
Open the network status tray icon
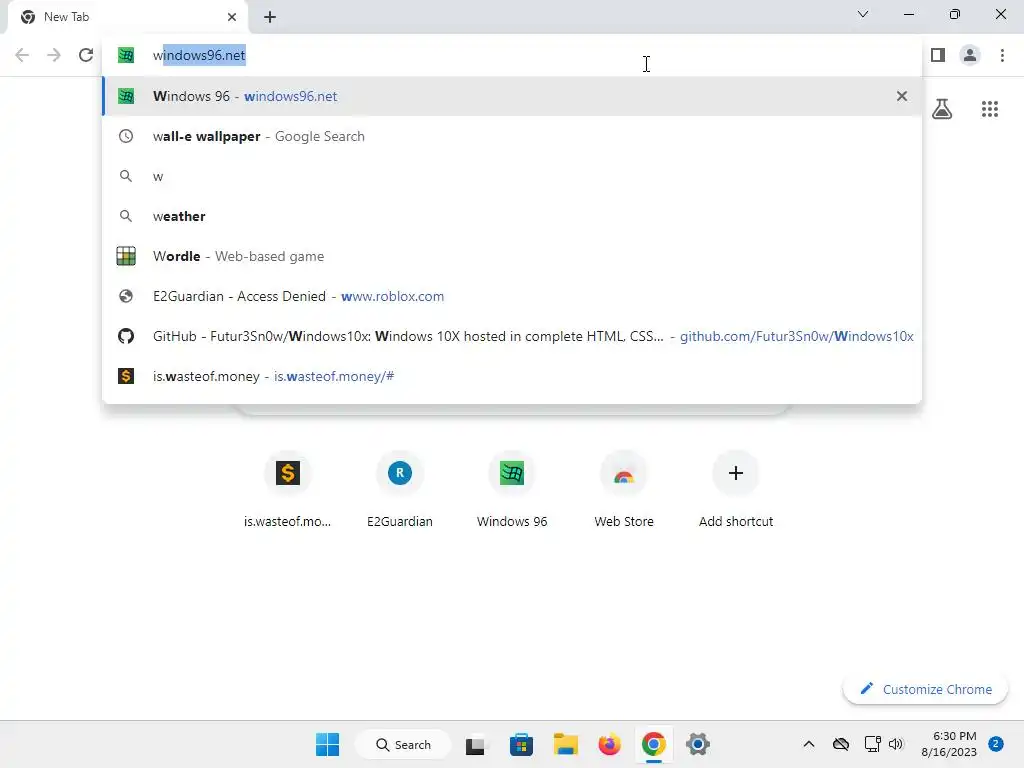[x=872, y=744]
